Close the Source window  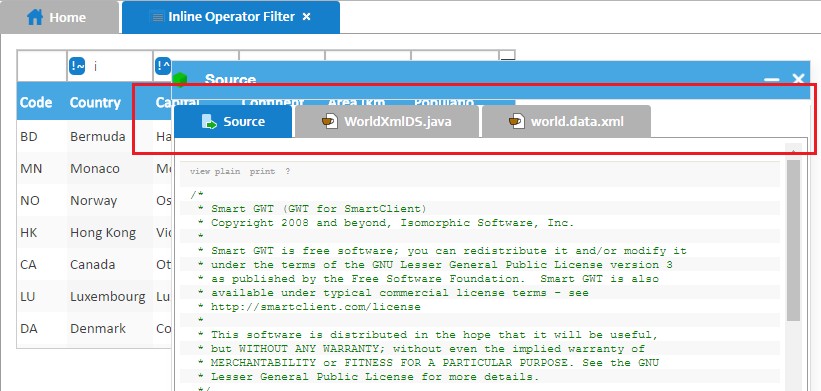[798, 79]
